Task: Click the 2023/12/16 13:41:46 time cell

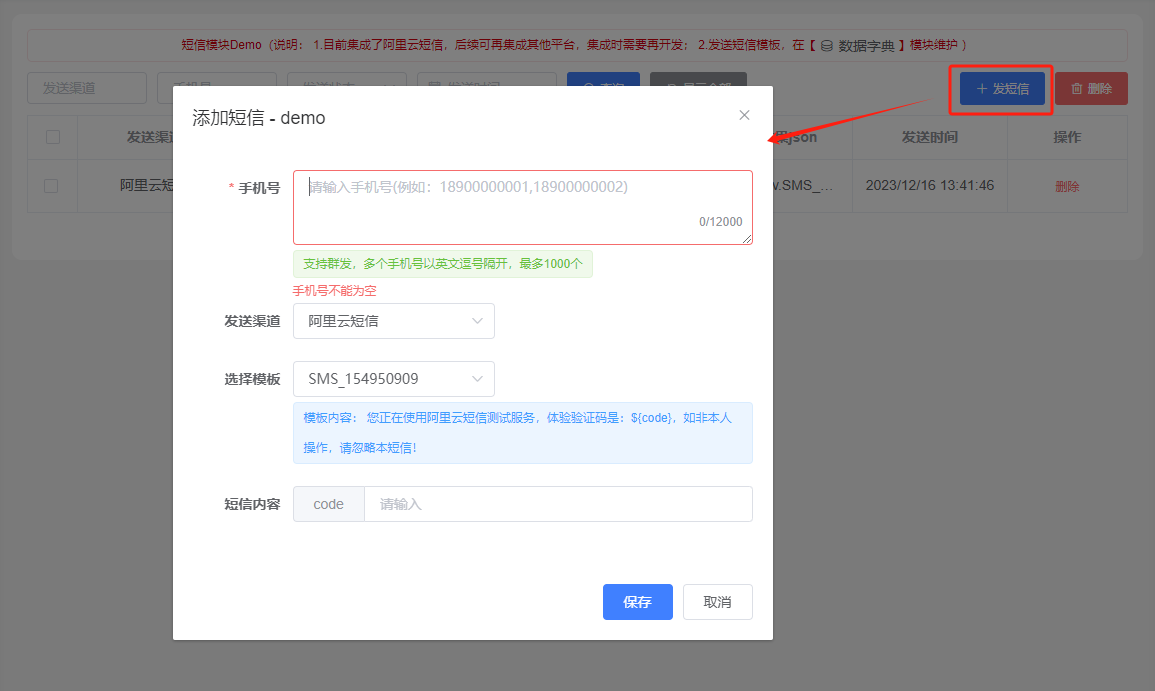Action: pyautogui.click(x=929, y=186)
